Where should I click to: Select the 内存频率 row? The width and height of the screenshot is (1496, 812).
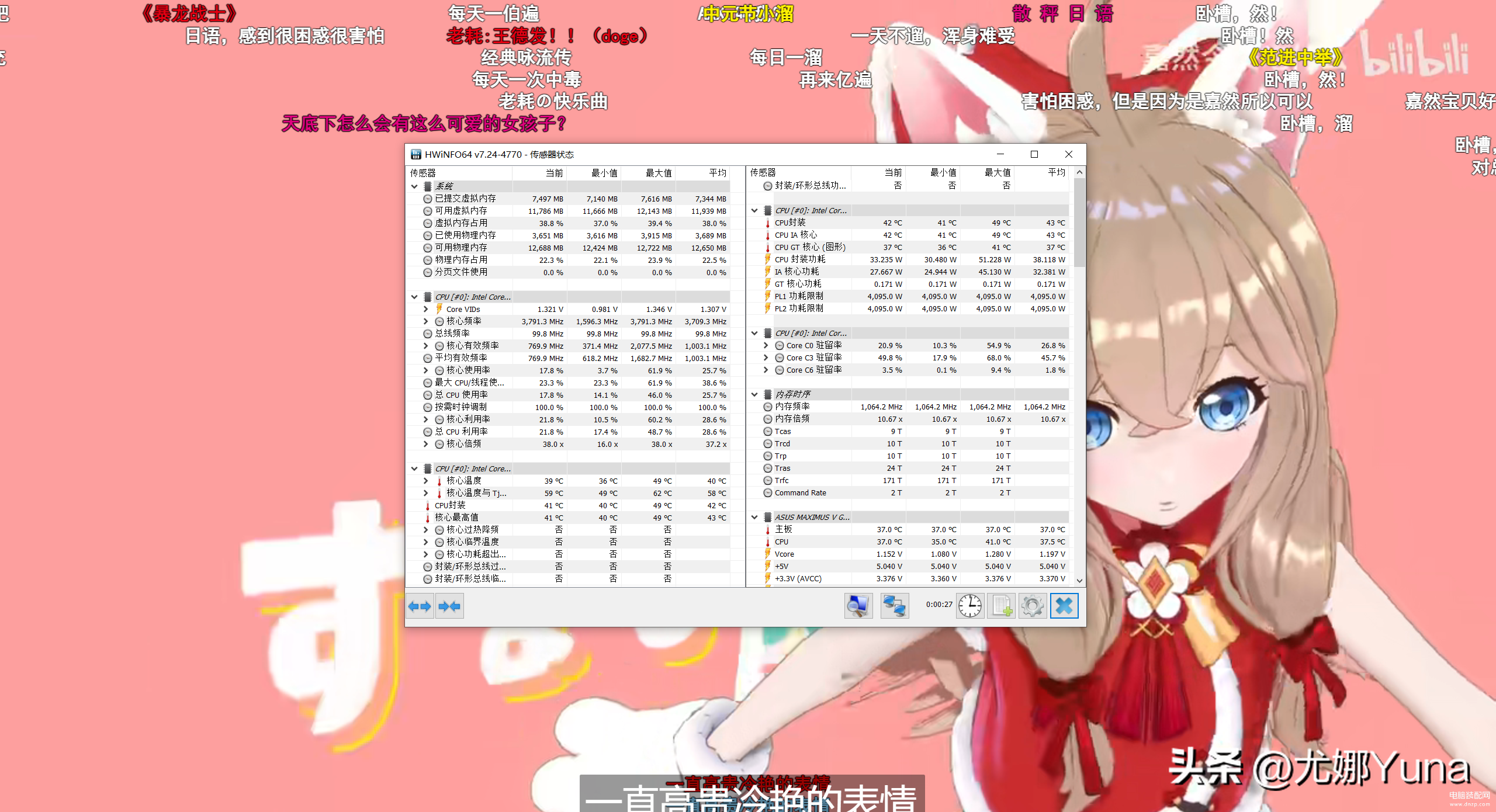coord(908,407)
